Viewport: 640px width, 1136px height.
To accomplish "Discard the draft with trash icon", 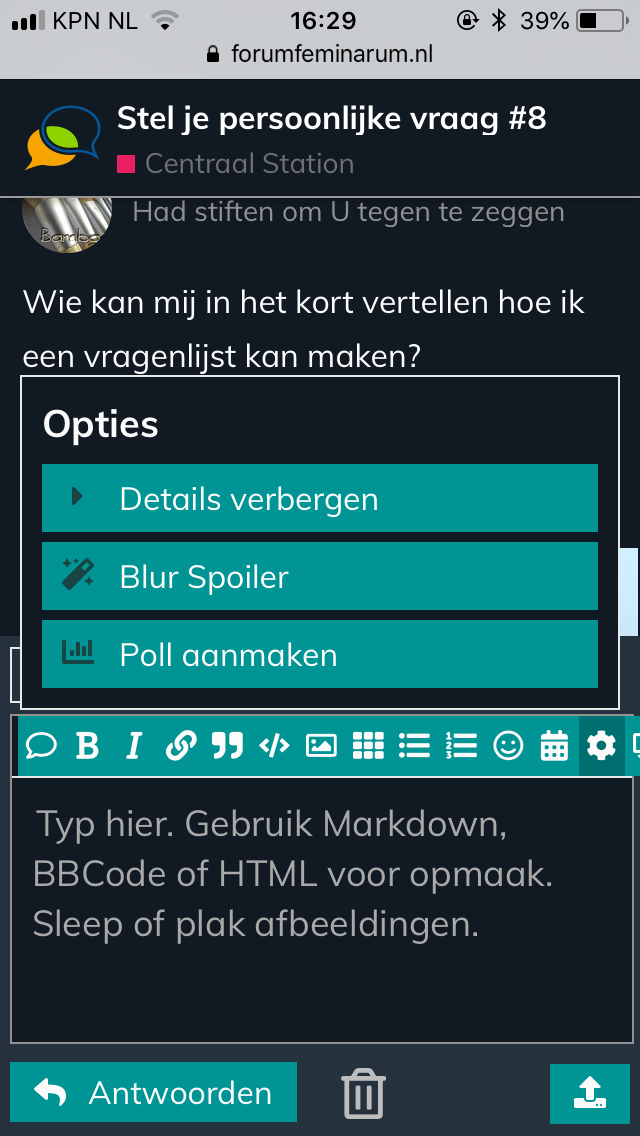I will tap(363, 1092).
